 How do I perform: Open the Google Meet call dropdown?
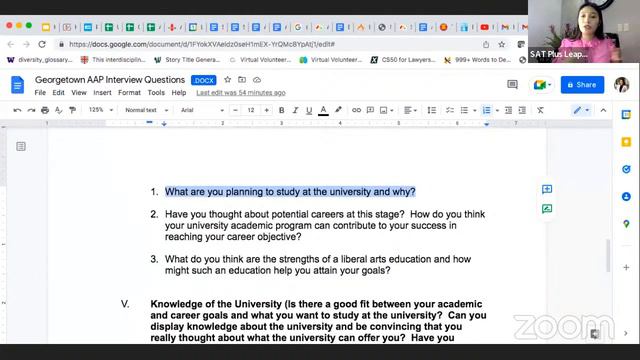point(542,85)
